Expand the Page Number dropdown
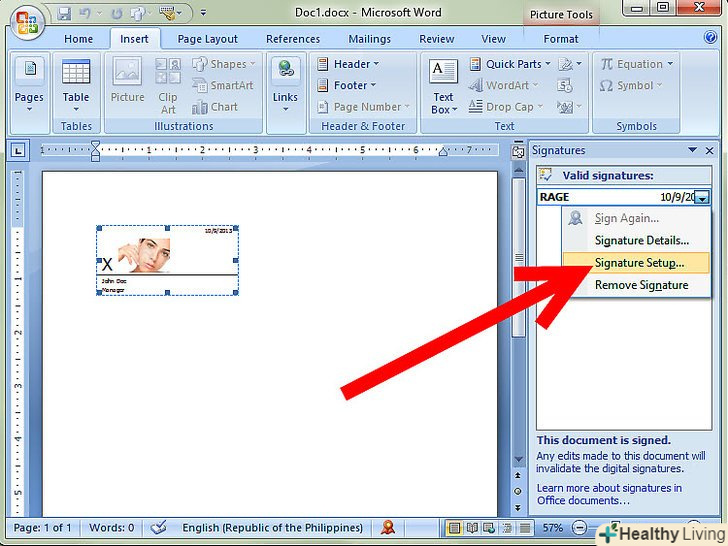728x546 pixels. click(407, 107)
